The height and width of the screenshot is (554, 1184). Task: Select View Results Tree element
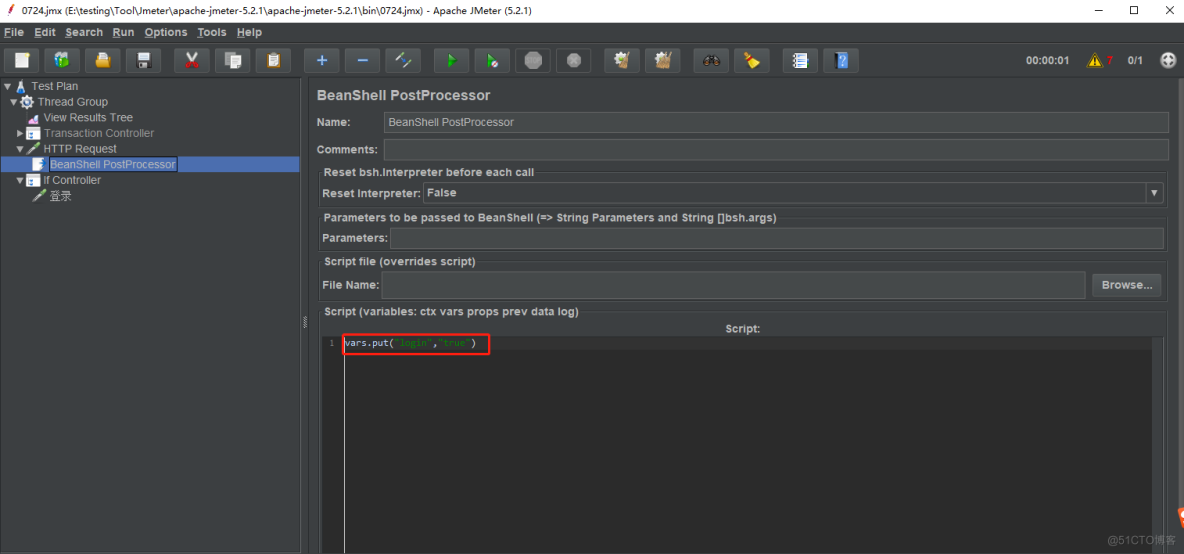click(88, 118)
